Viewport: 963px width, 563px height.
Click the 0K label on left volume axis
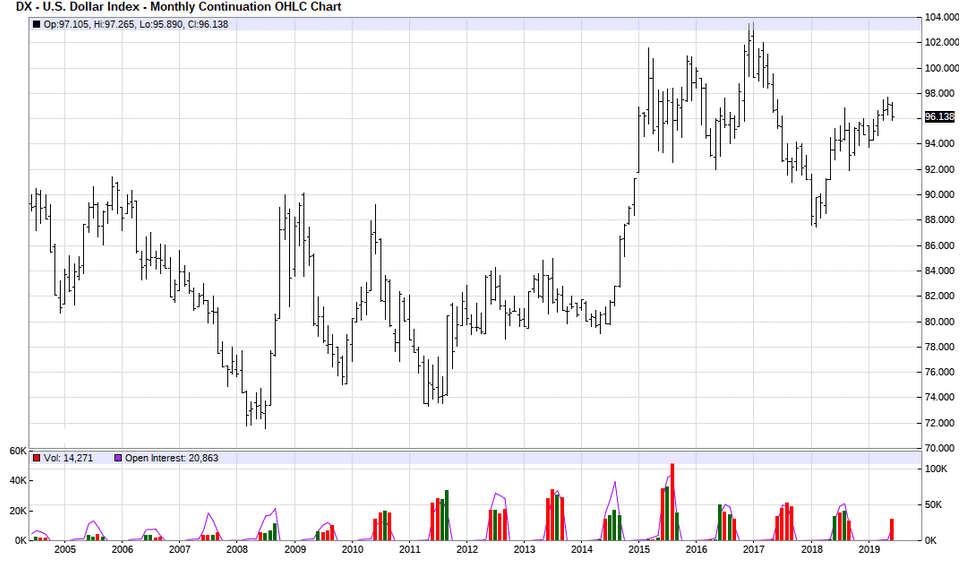[20, 540]
